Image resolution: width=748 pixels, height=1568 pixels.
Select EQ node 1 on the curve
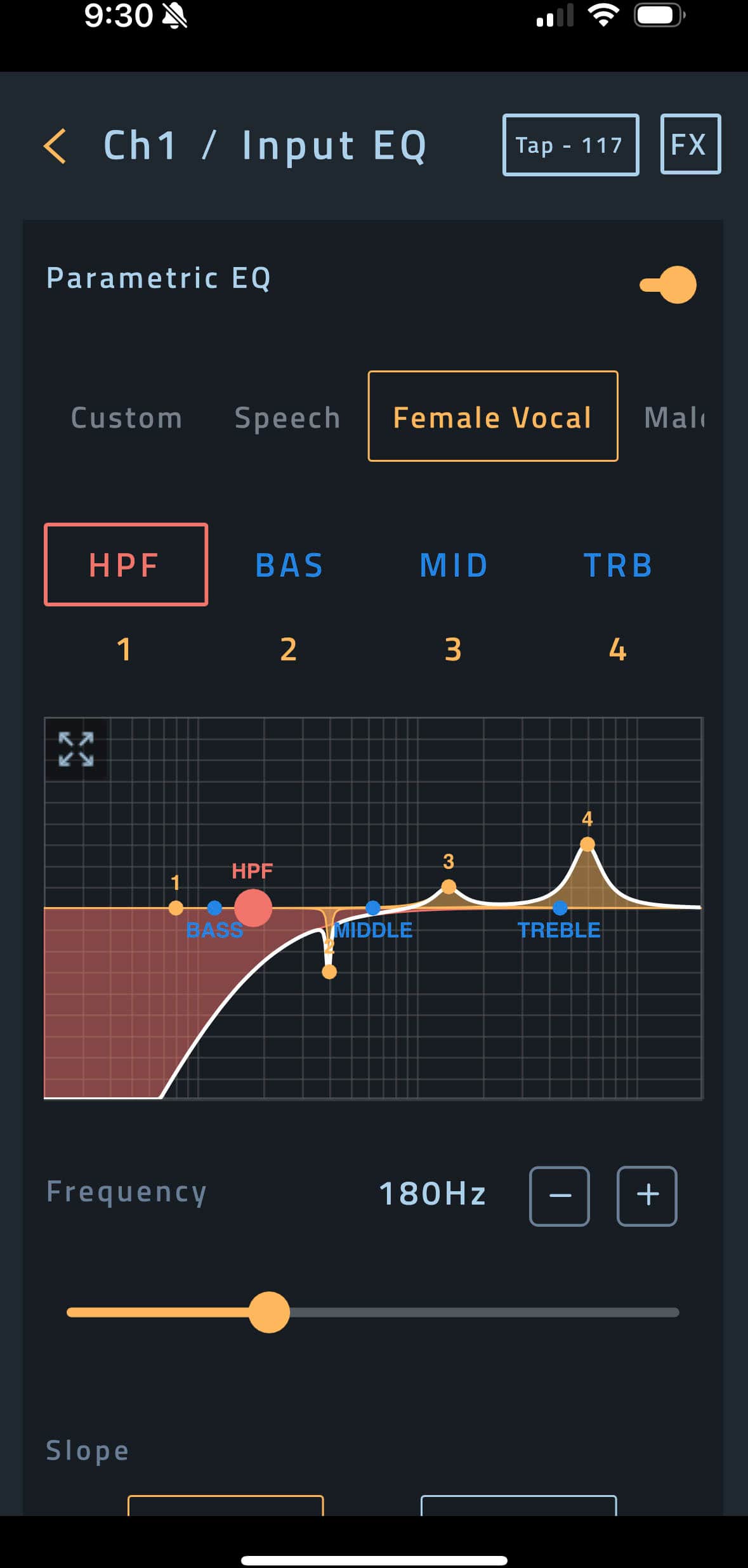(176, 907)
